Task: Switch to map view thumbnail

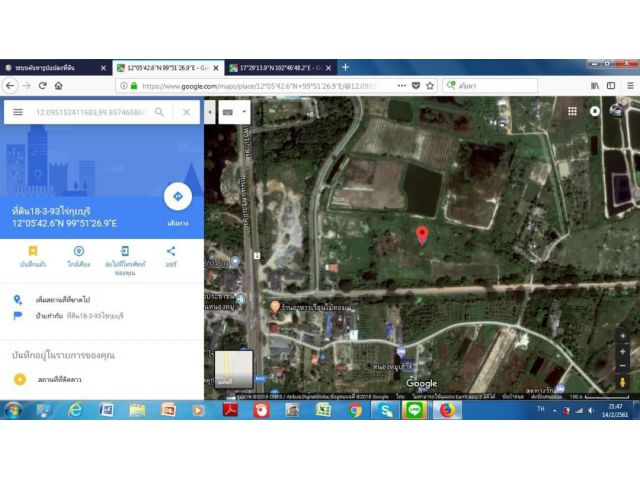Action: 233,369
